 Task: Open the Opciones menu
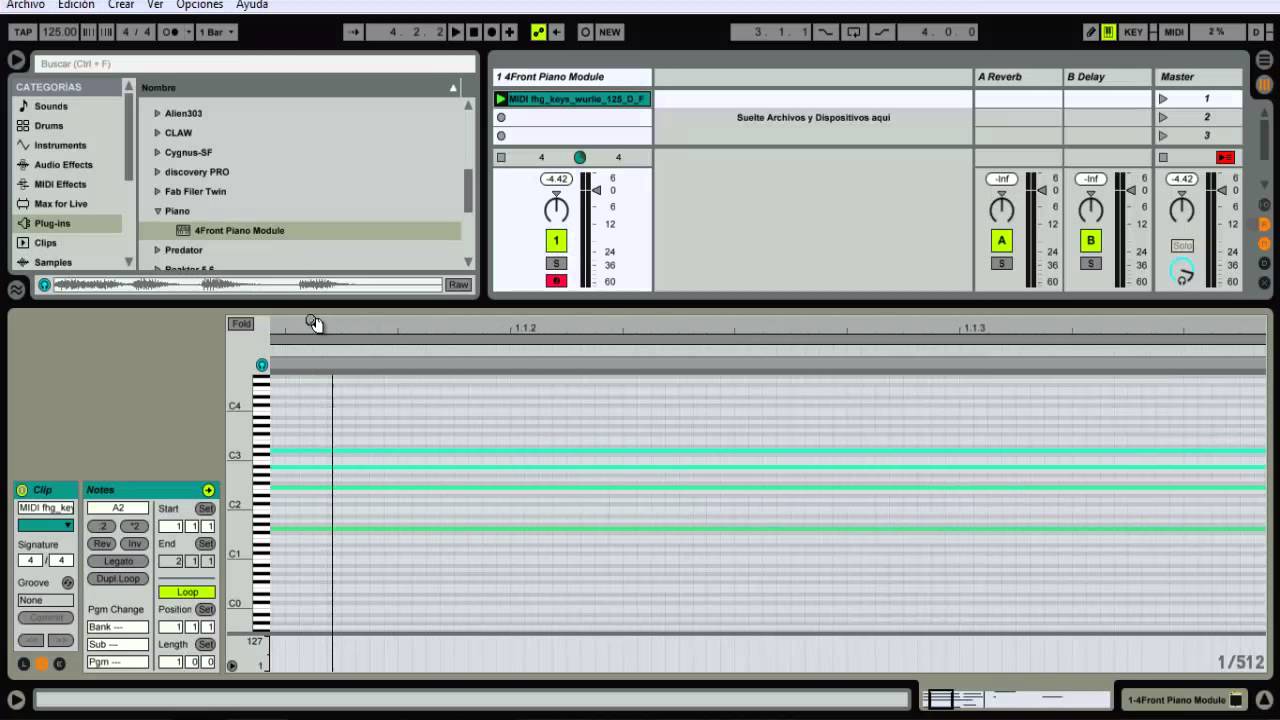coord(200,5)
